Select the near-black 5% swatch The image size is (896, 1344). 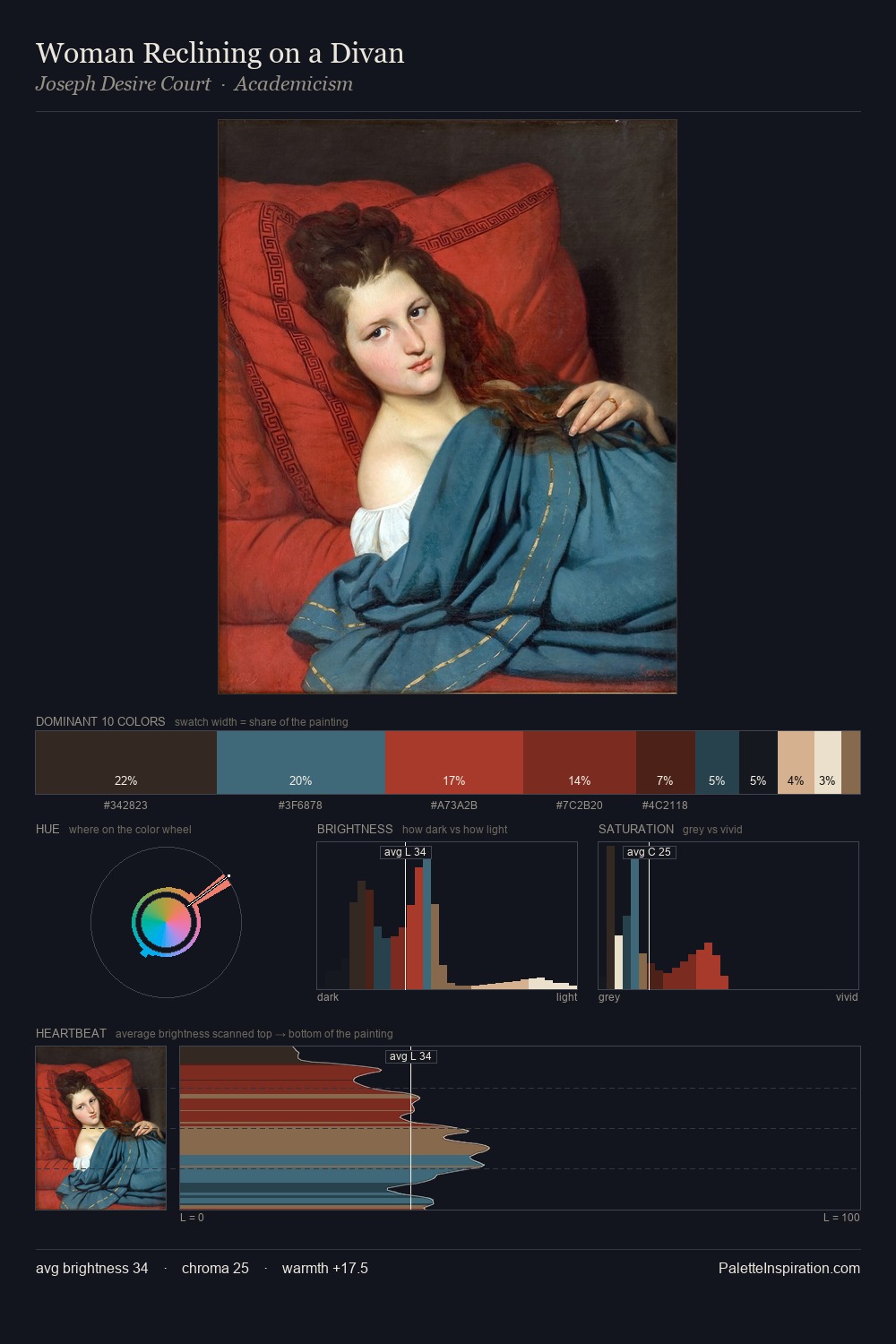coord(758,762)
